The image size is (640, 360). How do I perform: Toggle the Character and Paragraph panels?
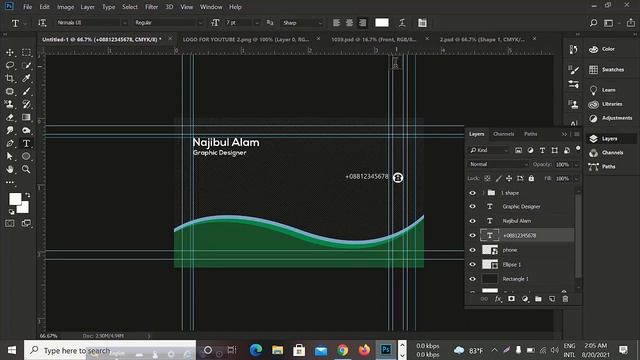point(422,23)
